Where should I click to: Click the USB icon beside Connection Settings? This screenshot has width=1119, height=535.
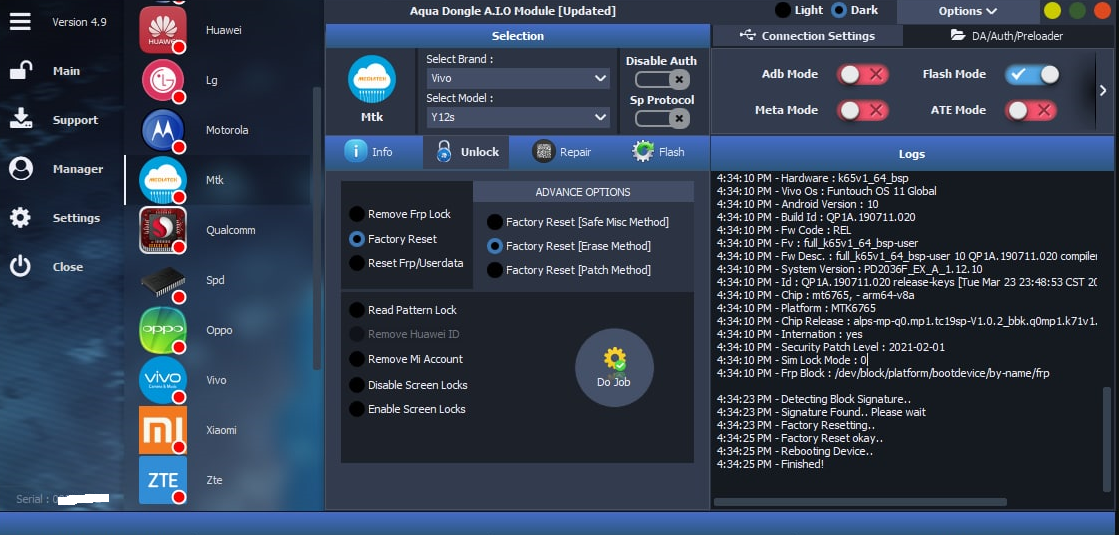(x=747, y=35)
